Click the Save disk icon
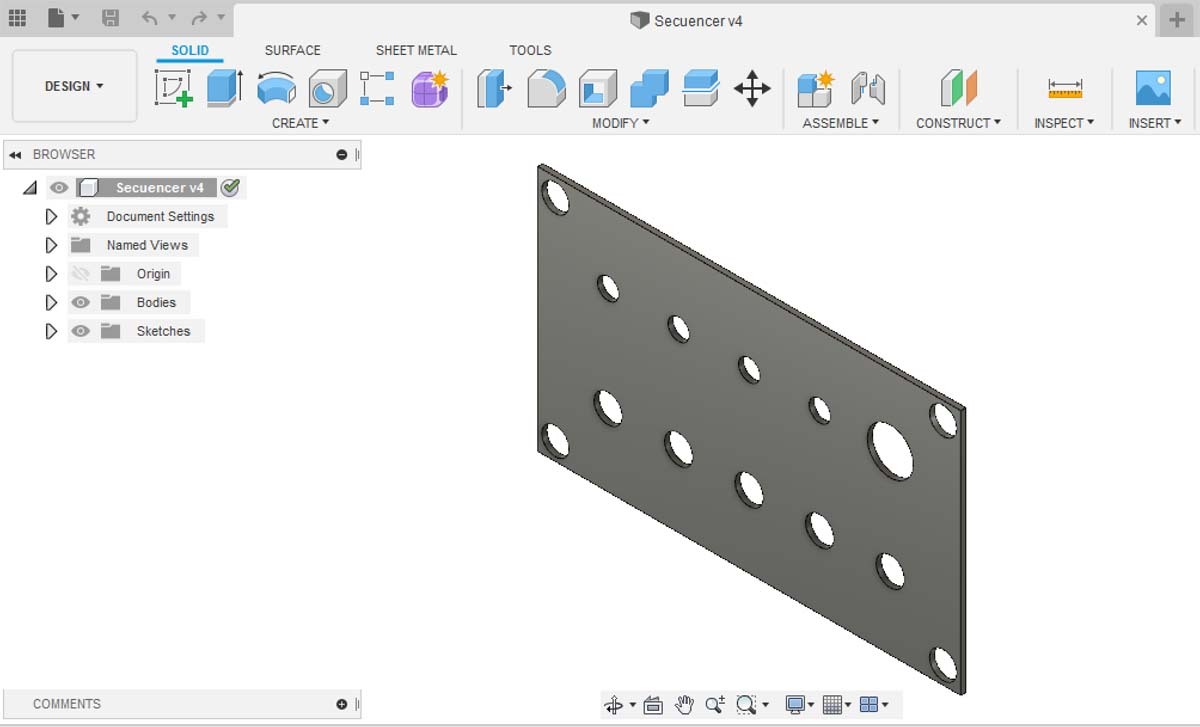The image size is (1200, 727). 111,18
